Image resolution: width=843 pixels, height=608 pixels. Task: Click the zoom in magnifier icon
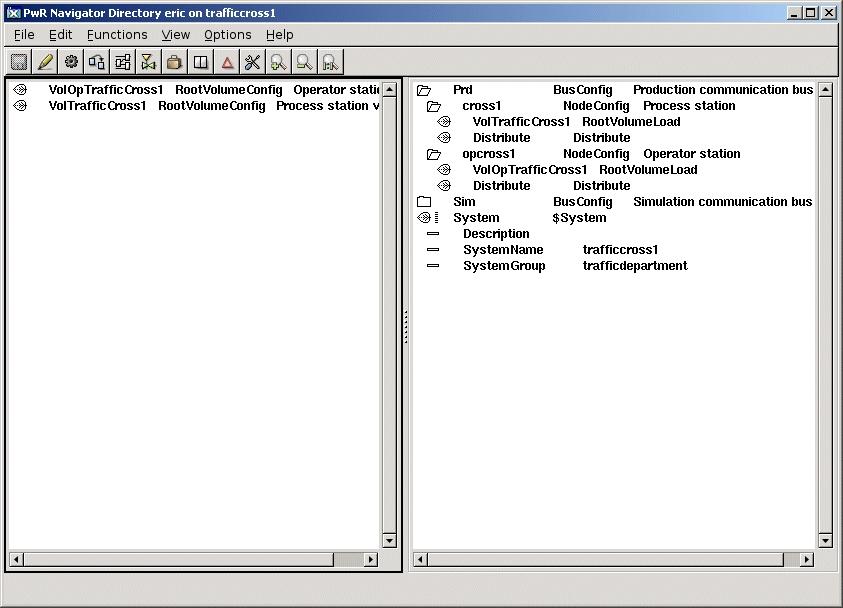[x=278, y=62]
